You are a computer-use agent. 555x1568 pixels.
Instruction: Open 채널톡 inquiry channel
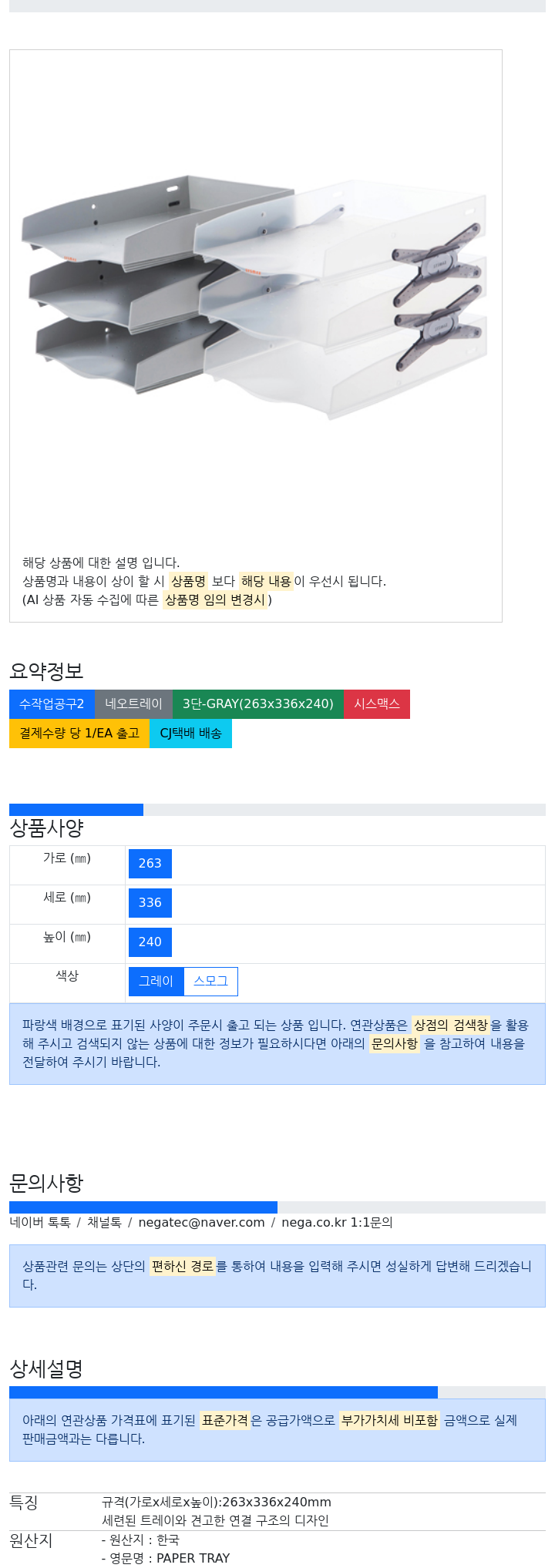point(104,1223)
